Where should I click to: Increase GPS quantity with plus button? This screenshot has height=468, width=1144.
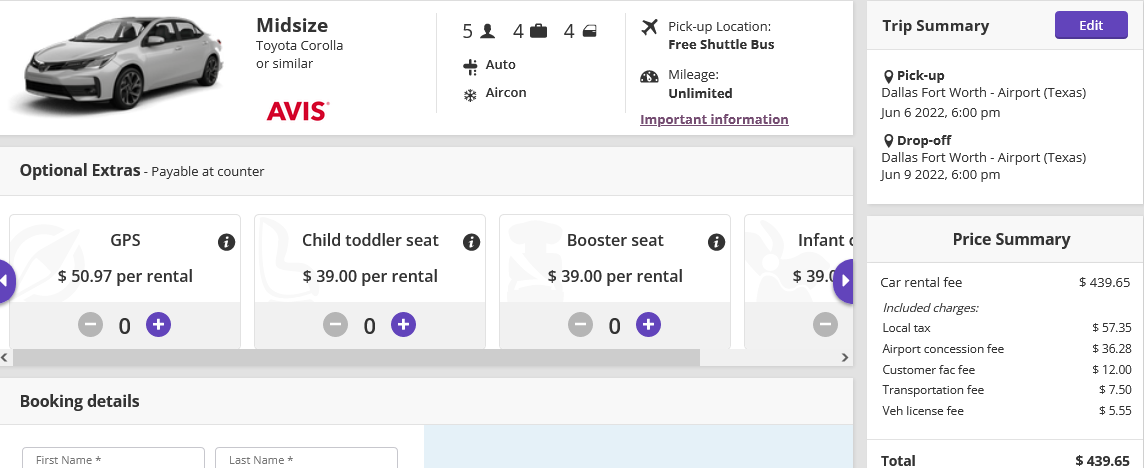click(158, 324)
